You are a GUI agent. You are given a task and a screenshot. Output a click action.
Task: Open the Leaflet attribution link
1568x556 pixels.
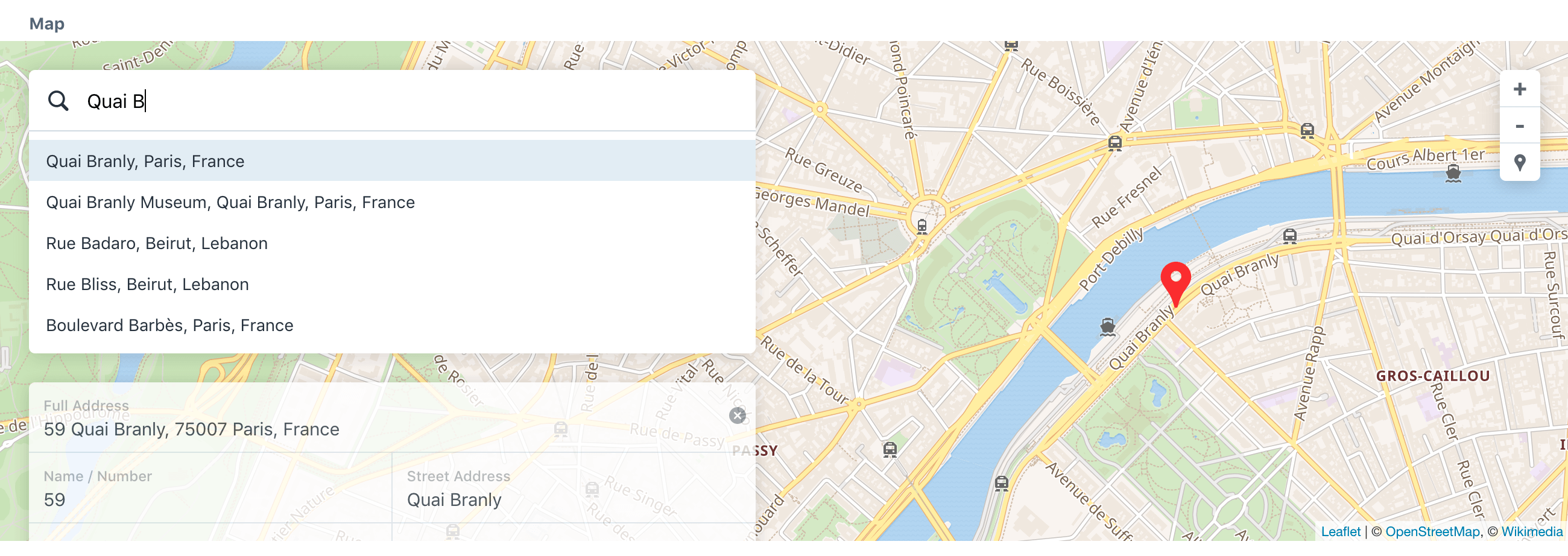[1341, 532]
